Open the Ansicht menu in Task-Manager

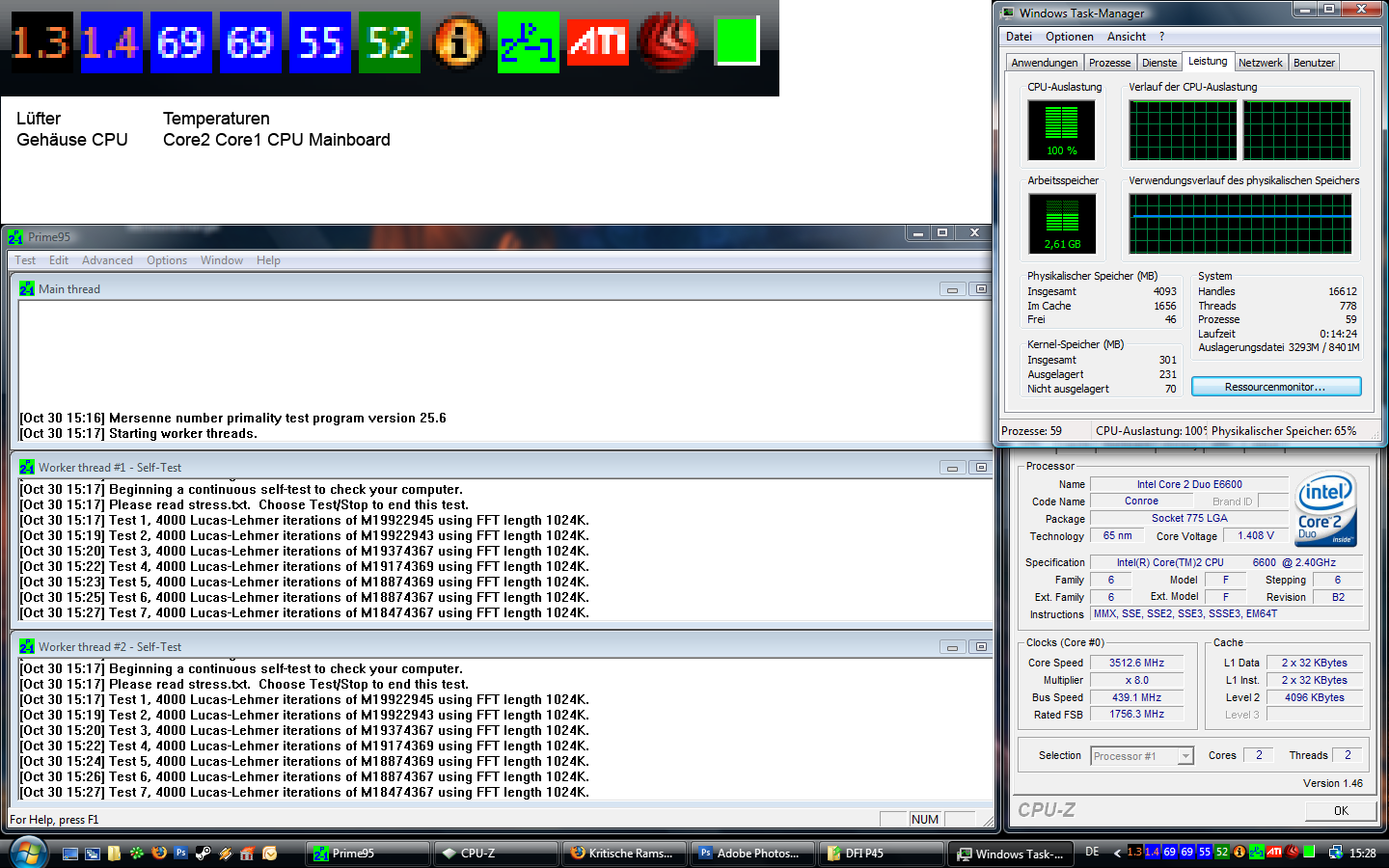coord(1127,37)
